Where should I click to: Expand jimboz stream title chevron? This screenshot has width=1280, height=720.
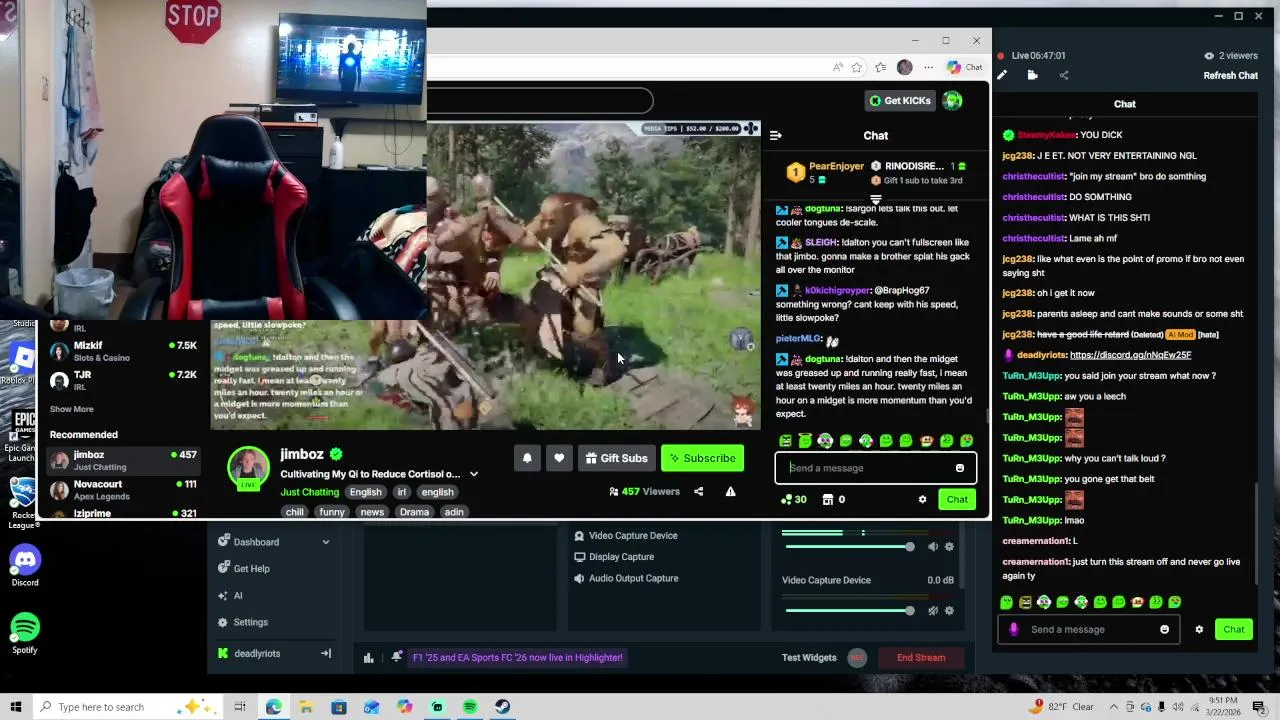click(x=474, y=474)
